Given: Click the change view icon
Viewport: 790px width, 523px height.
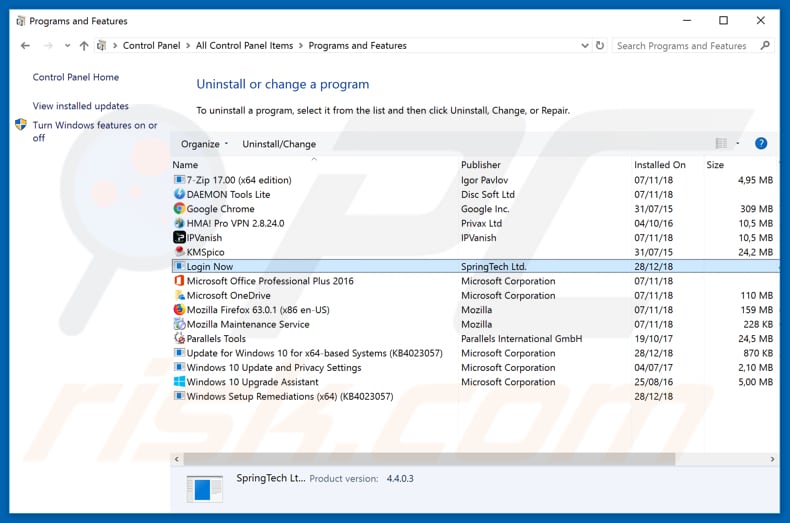Looking at the screenshot, I should coord(721,144).
